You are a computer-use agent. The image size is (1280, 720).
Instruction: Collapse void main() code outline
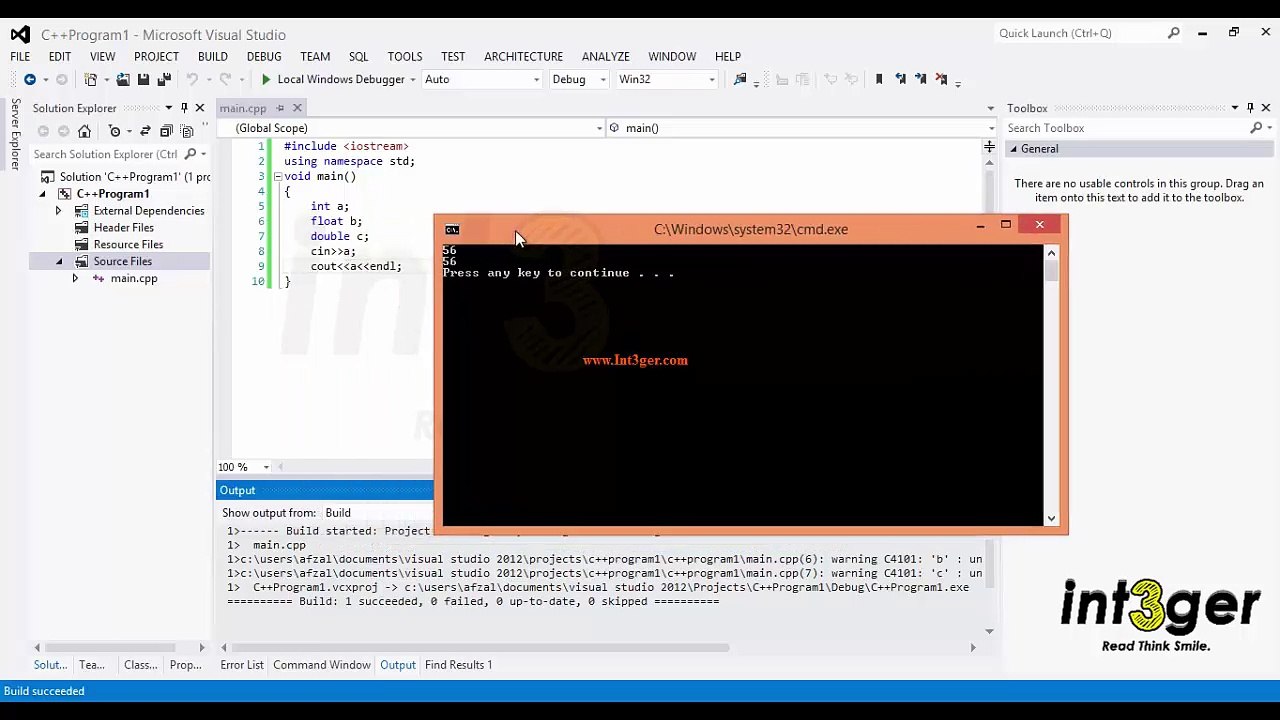pos(277,177)
